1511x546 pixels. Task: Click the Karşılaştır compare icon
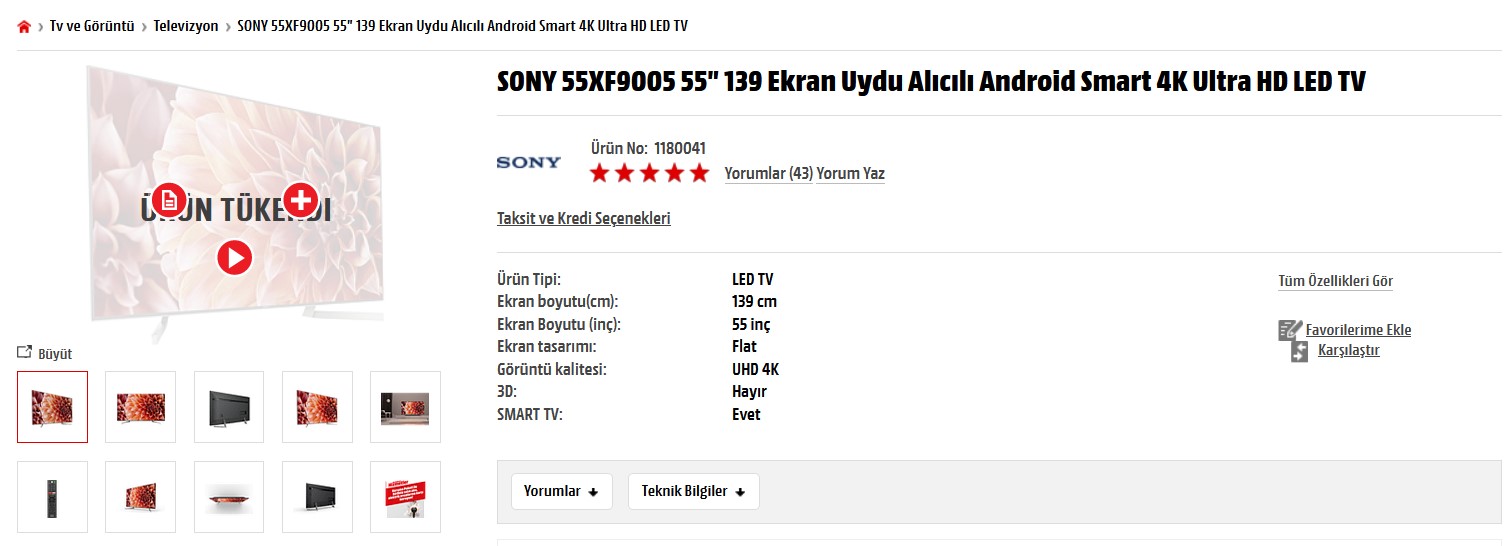click(1299, 351)
